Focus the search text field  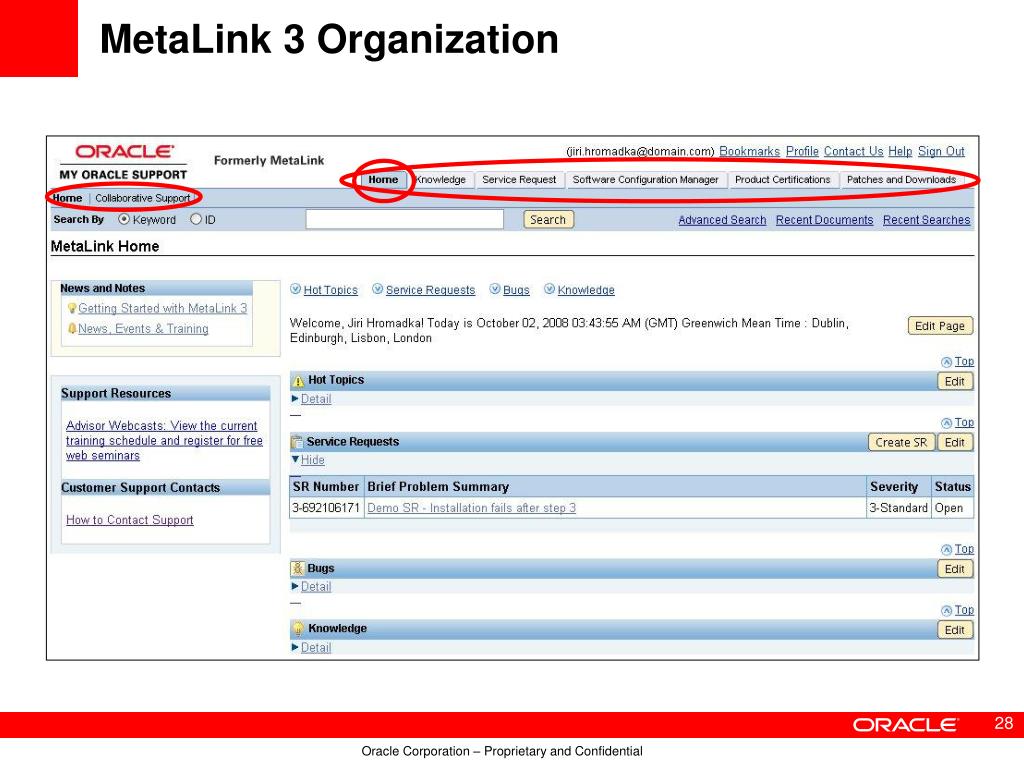pyautogui.click(x=405, y=219)
